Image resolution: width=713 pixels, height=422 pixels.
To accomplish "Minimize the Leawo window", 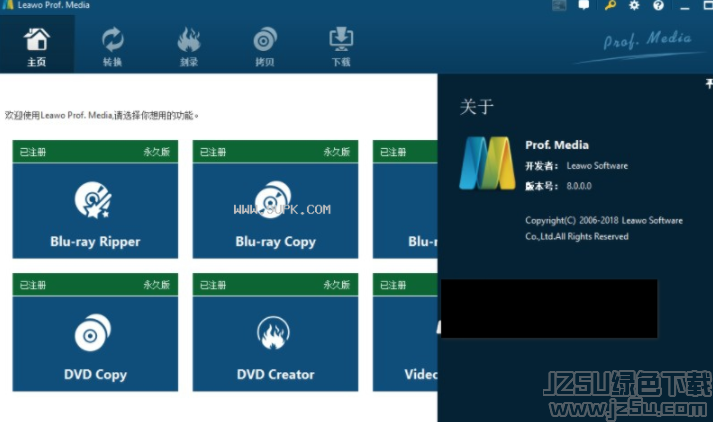I will 684,6.
